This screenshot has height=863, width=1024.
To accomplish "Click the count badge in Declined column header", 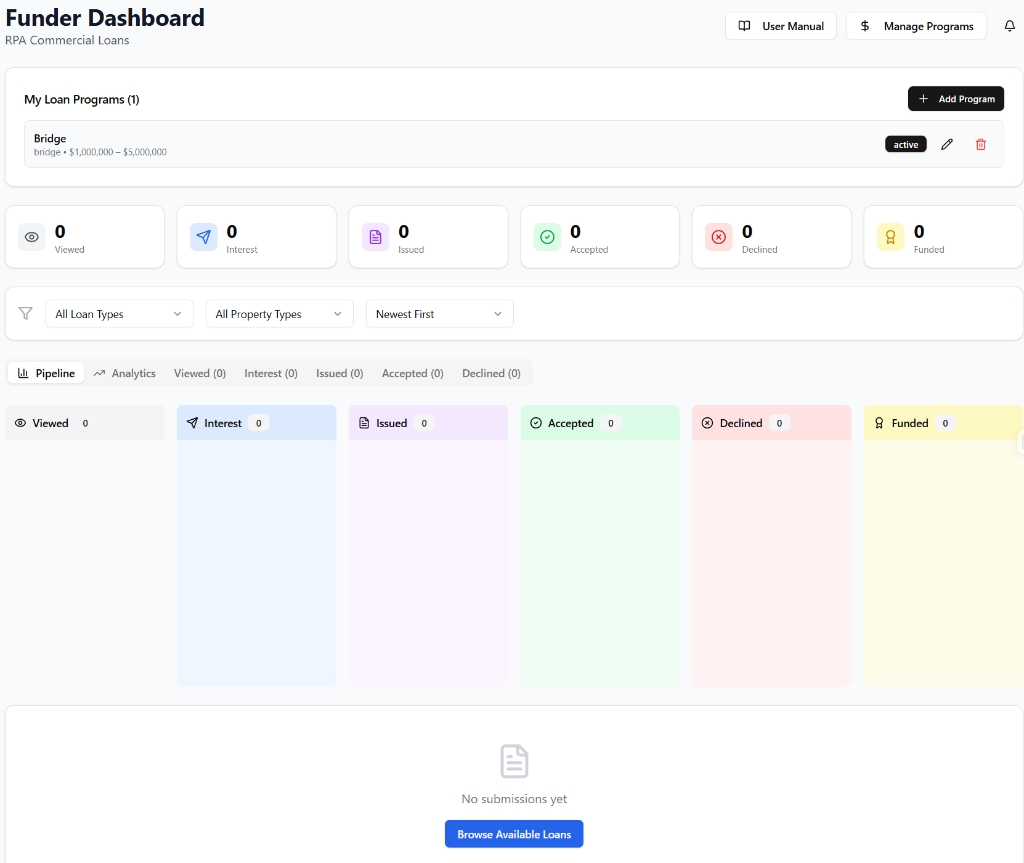I will [779, 423].
